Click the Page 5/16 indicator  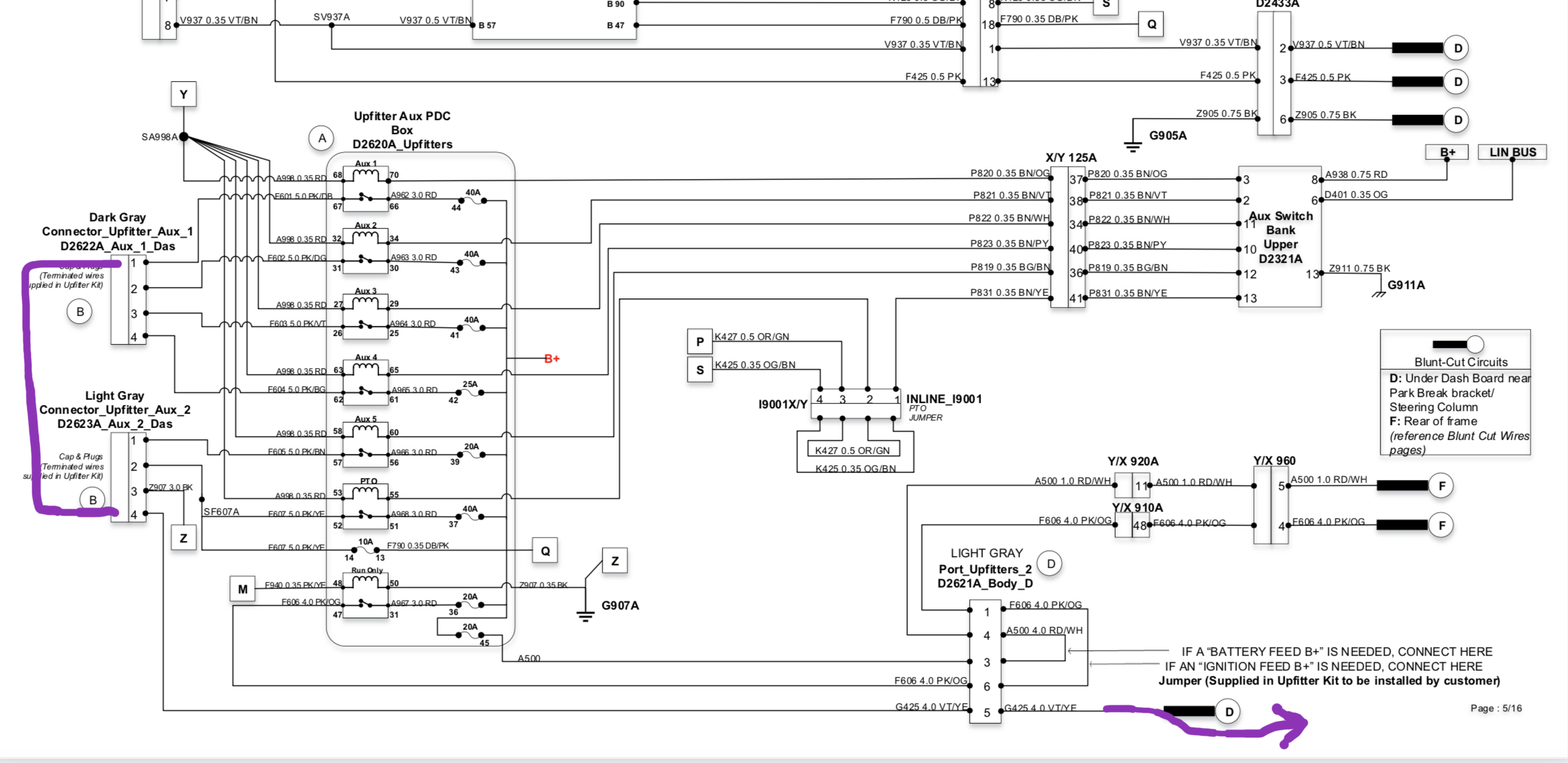coord(1496,708)
